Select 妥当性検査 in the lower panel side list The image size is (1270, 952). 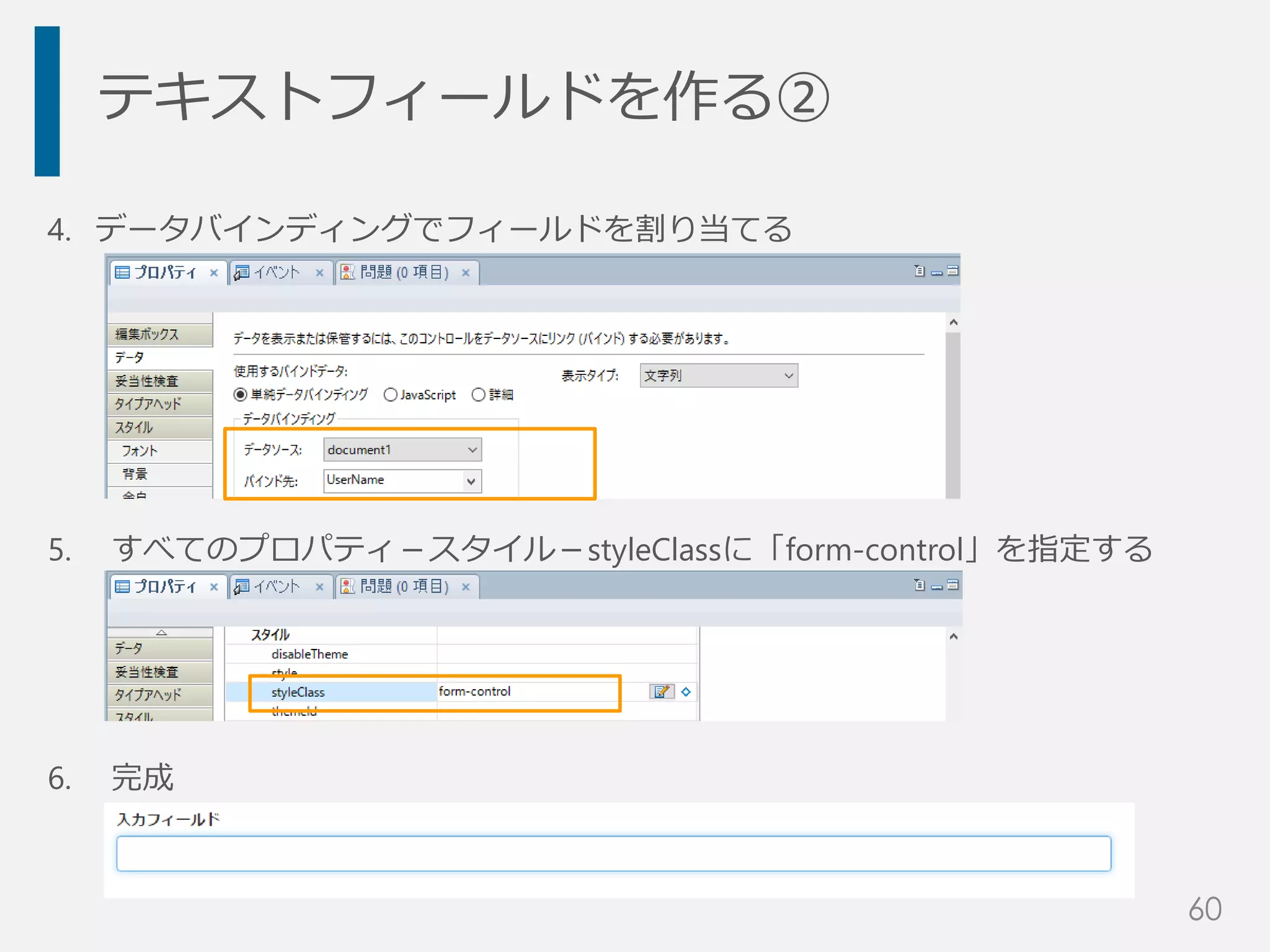(x=160, y=672)
